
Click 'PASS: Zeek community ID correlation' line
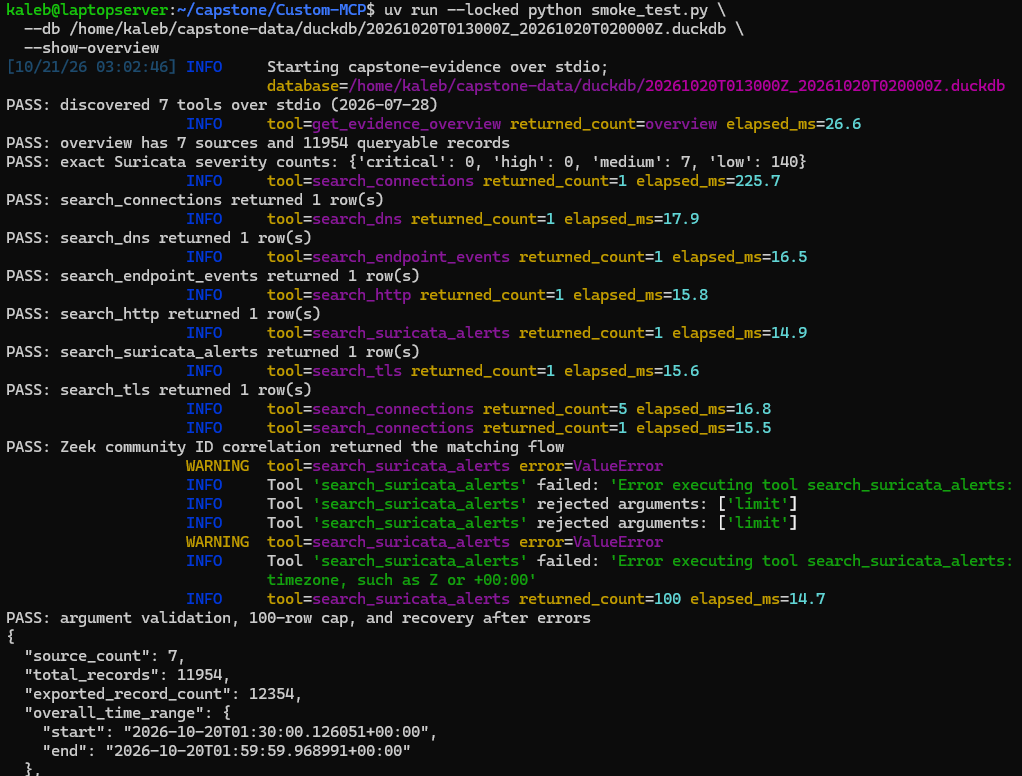tap(285, 447)
